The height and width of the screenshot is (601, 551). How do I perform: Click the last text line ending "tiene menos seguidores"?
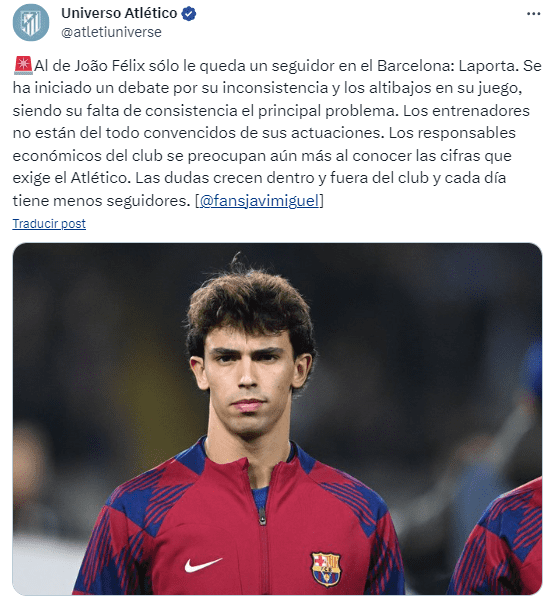[101, 200]
